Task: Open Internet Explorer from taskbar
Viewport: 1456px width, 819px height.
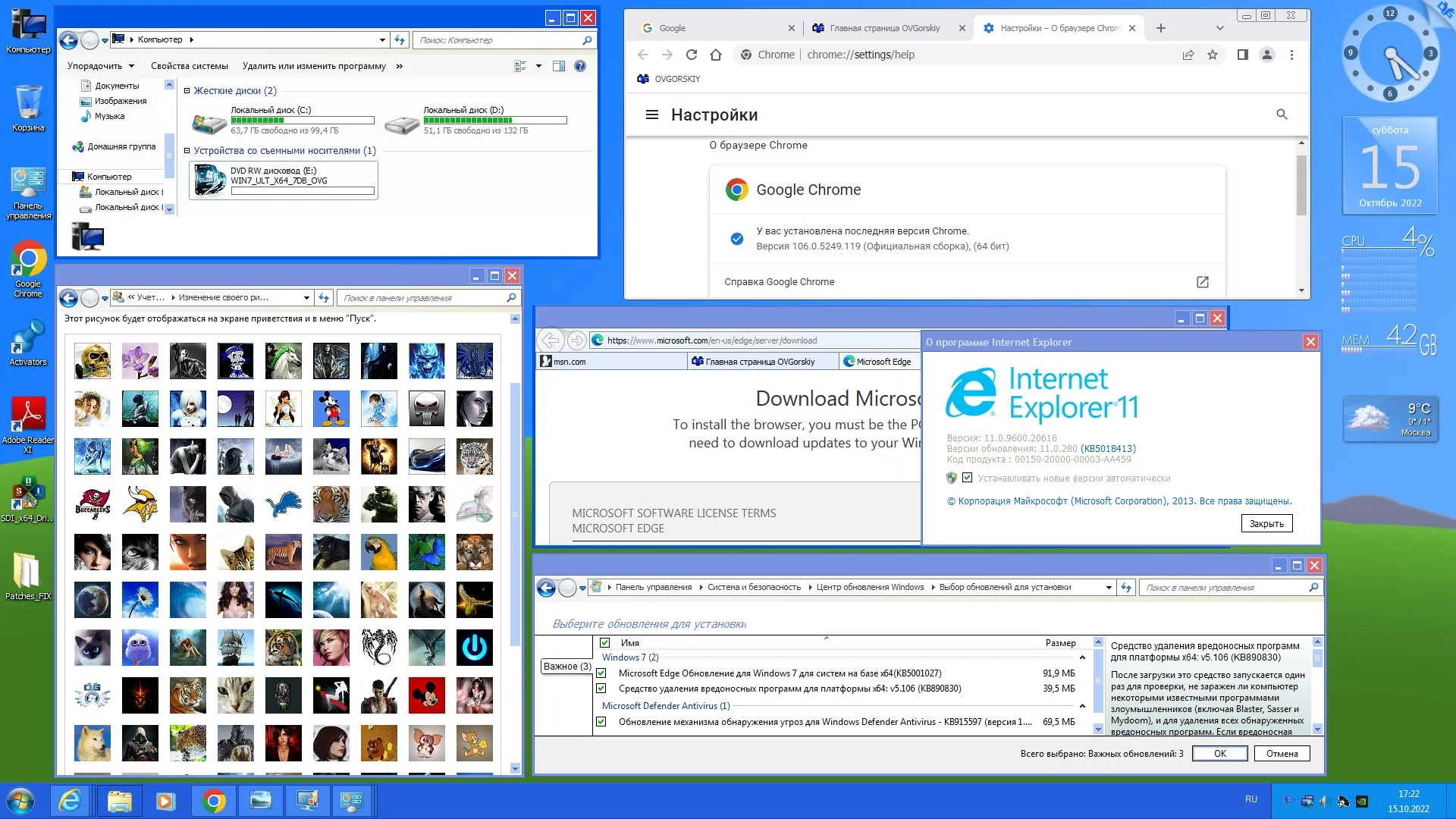Action: click(x=70, y=801)
